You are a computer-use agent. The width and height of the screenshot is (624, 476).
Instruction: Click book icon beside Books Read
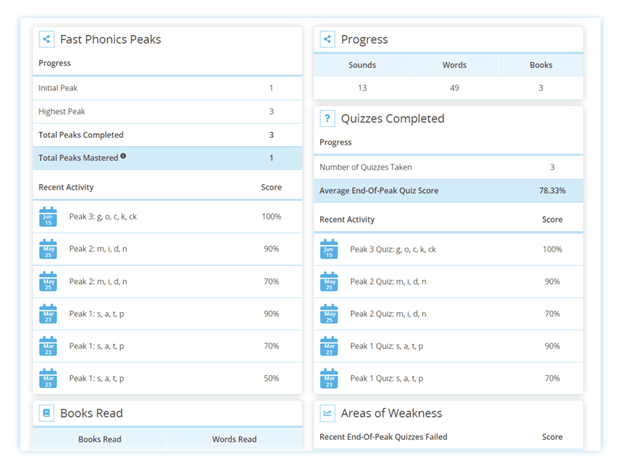[x=47, y=413]
